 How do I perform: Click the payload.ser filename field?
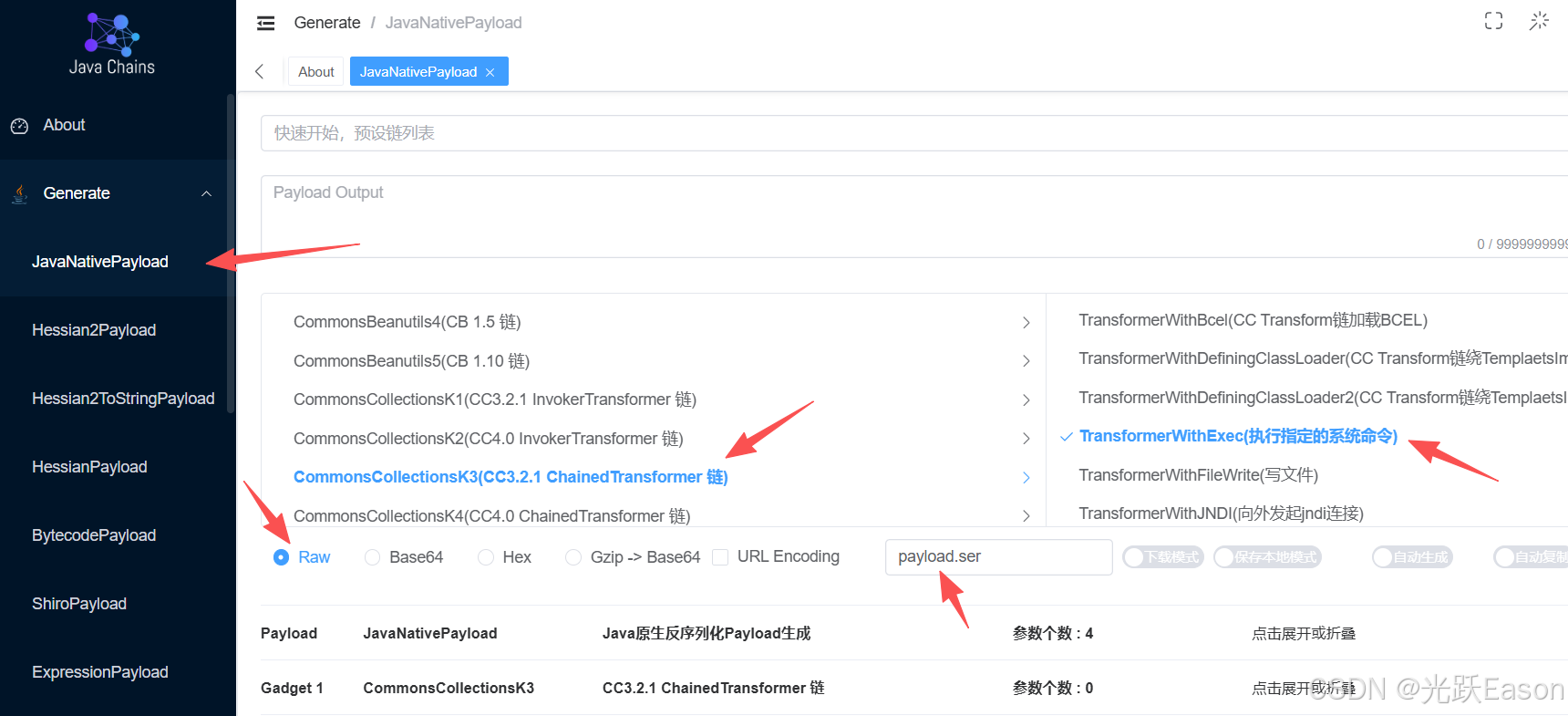tap(998, 557)
